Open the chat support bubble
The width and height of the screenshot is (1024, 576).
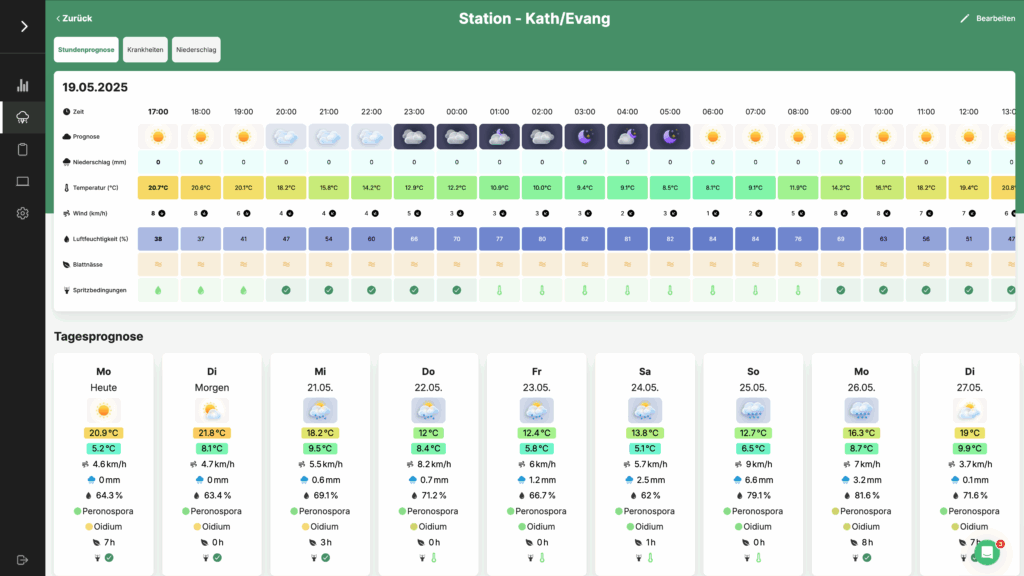[x=987, y=552]
